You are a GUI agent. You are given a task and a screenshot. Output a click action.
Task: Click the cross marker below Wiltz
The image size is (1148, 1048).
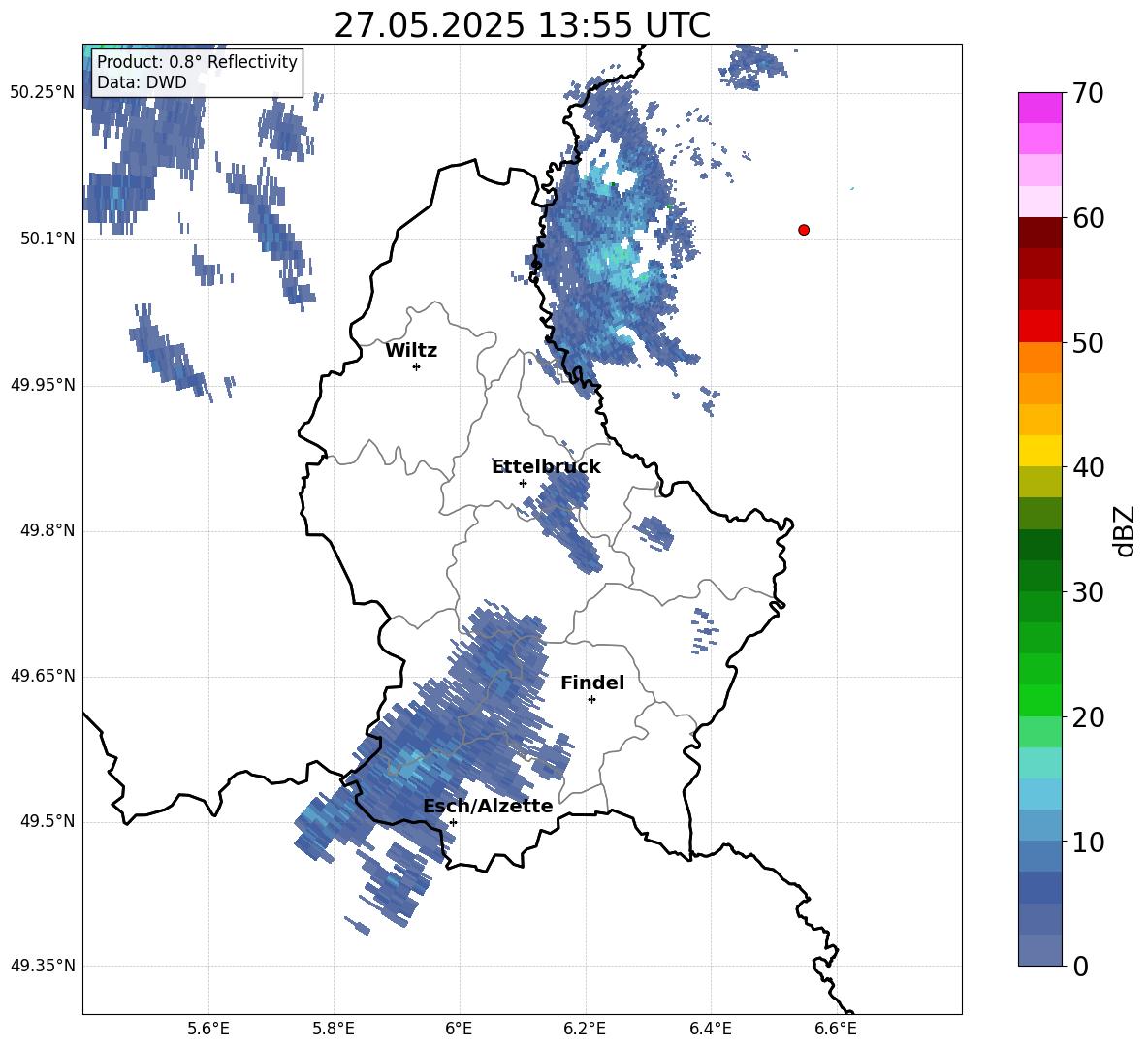pos(417,366)
